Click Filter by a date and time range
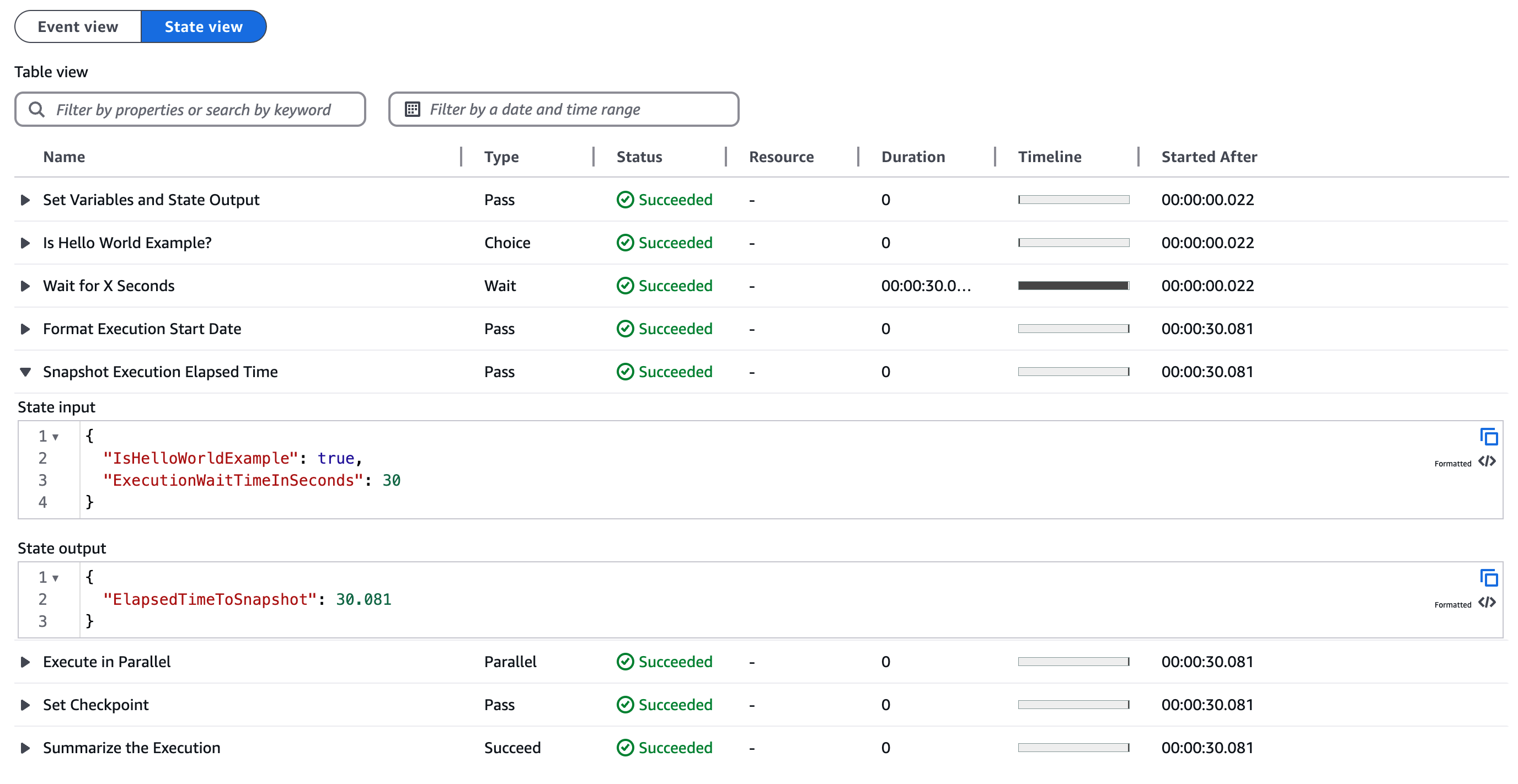 point(564,108)
